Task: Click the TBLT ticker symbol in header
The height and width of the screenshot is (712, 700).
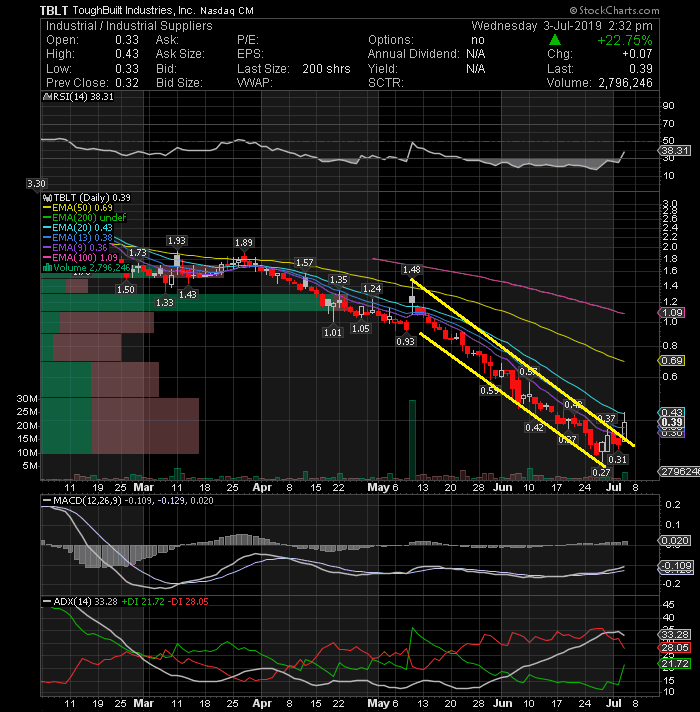Action: click(x=54, y=10)
